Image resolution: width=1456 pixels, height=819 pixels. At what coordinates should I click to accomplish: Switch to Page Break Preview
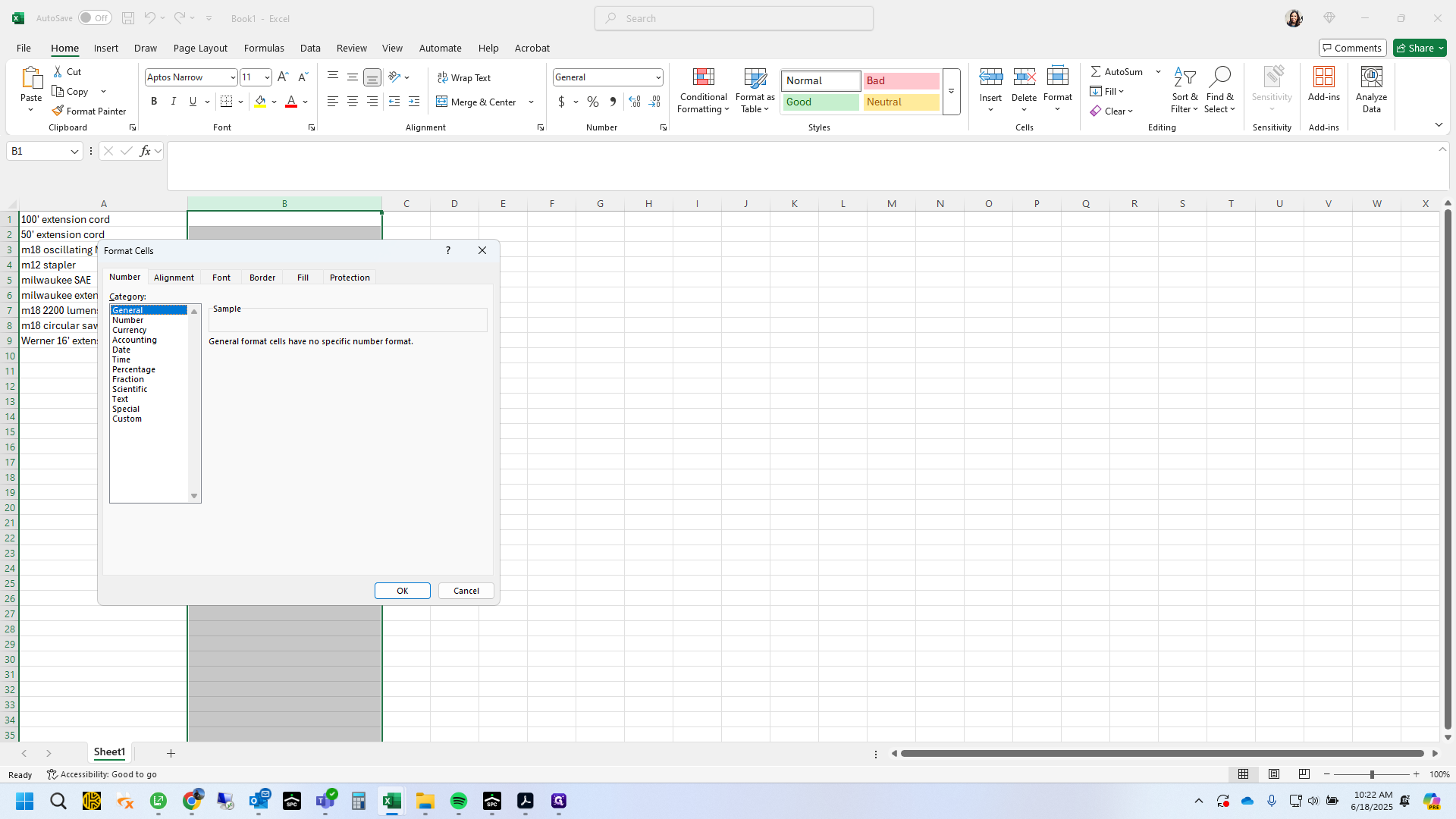(1304, 774)
